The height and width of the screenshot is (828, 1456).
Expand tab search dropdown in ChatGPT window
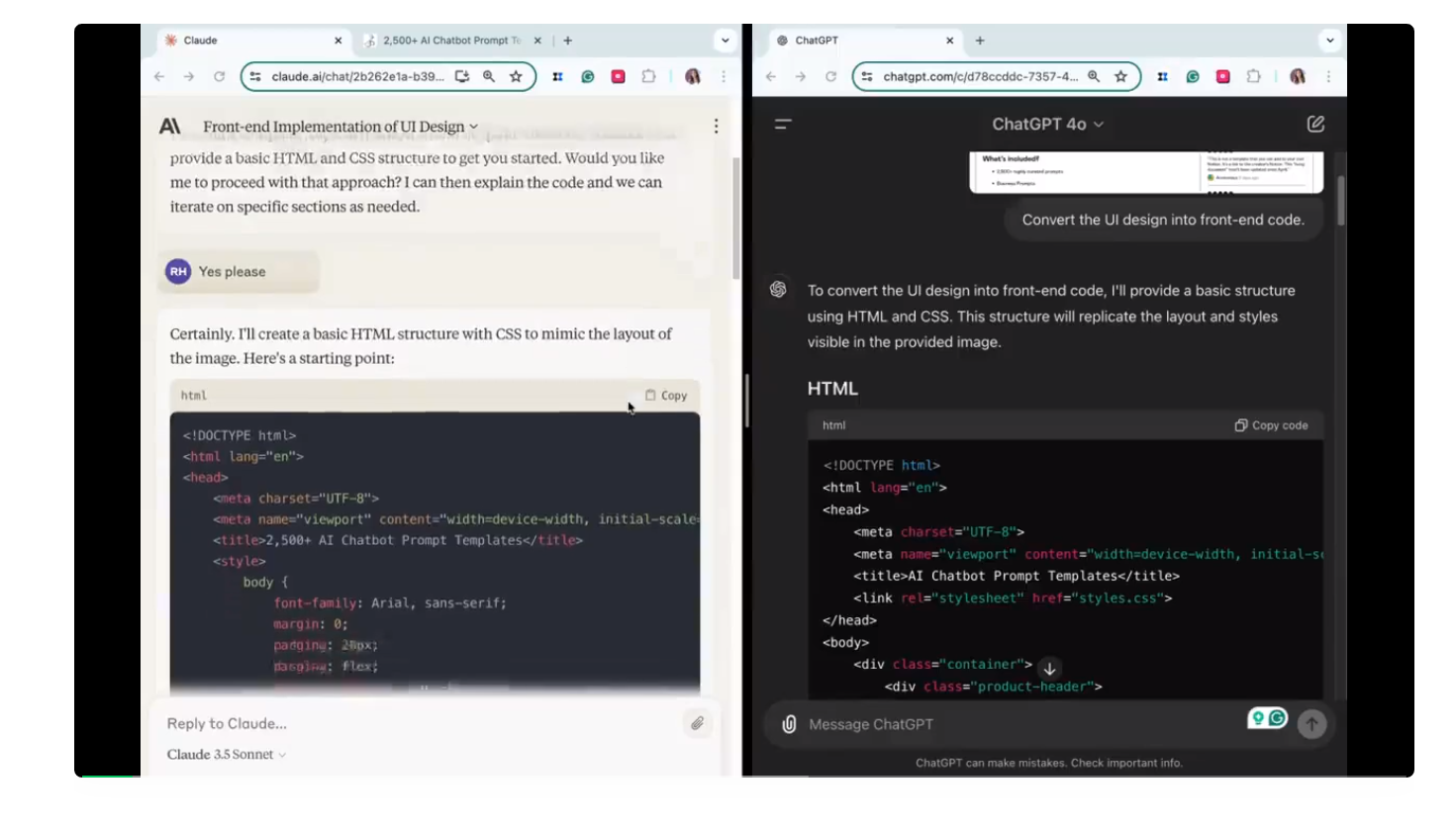coord(1329,41)
